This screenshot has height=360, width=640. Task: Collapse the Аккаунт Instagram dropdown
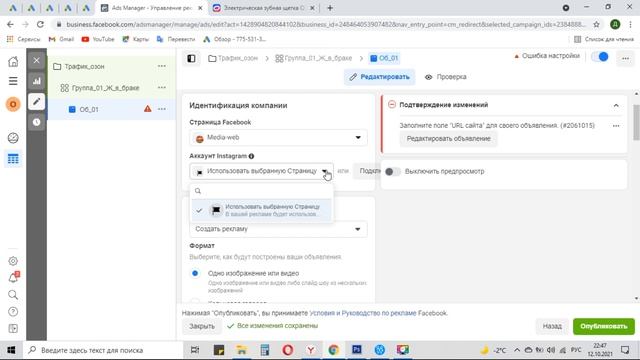pos(261,171)
